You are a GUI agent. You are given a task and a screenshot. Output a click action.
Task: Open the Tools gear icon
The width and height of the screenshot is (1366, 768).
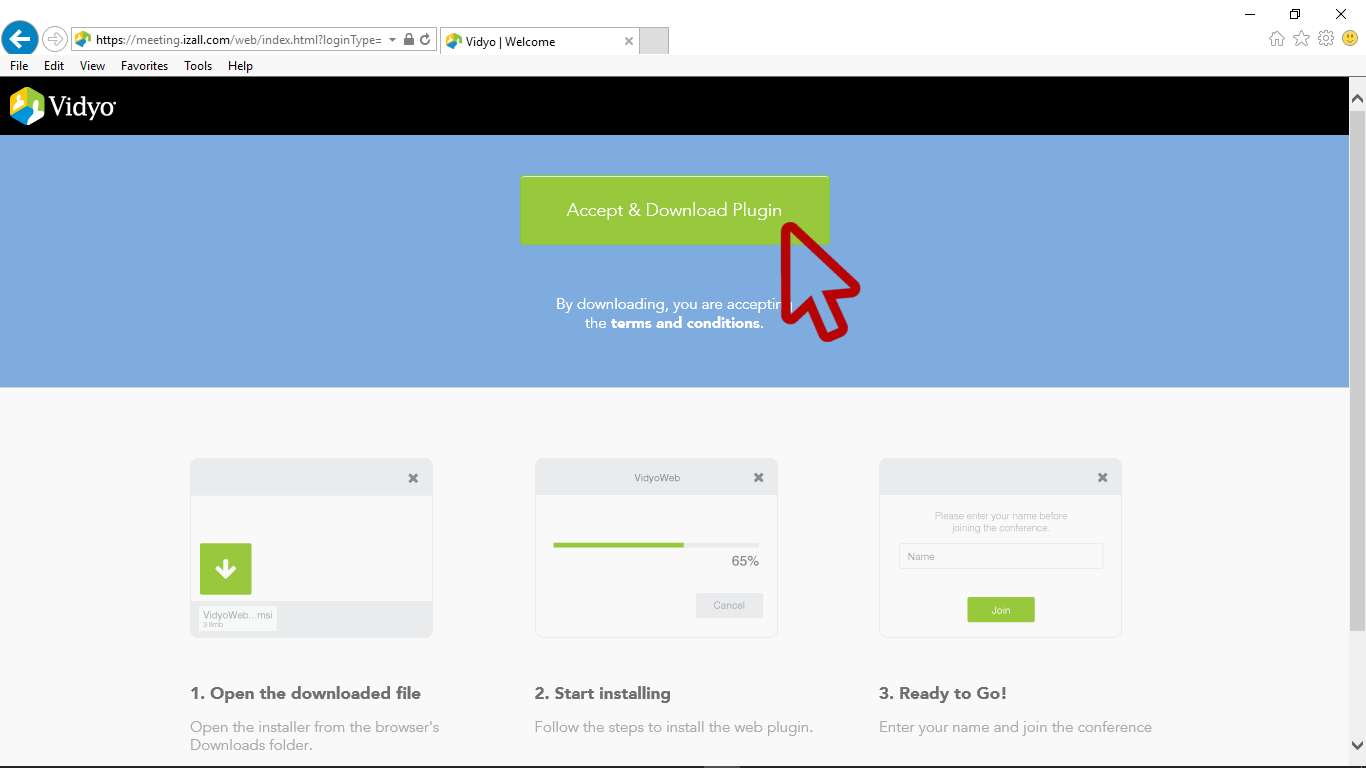click(1326, 39)
